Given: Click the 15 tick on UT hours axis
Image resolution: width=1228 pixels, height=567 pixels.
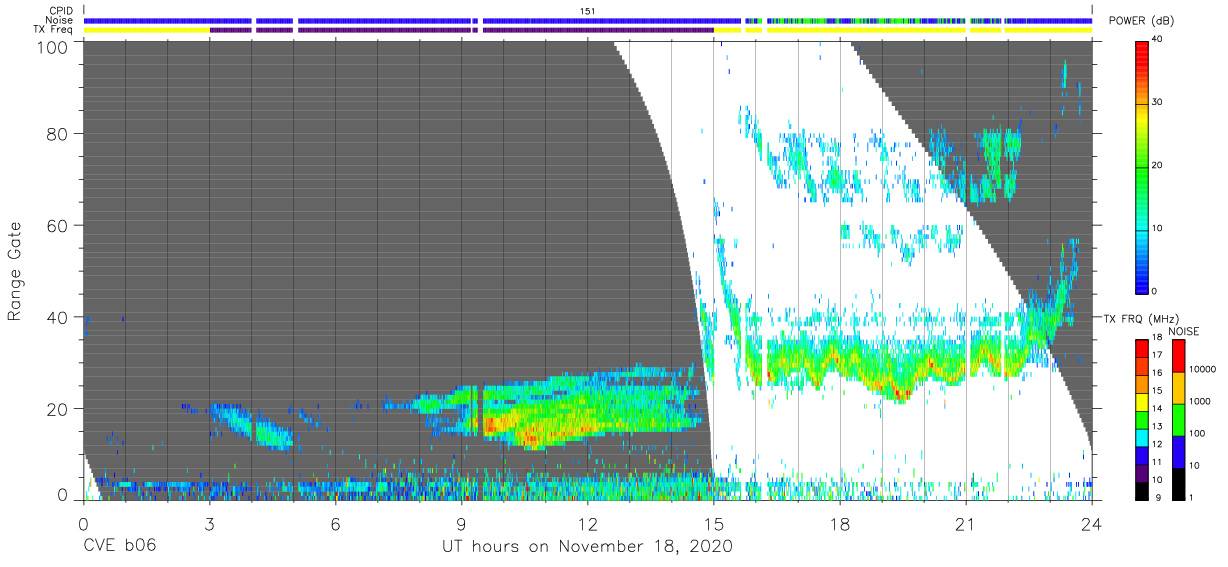Looking at the screenshot, I should coord(713,523).
